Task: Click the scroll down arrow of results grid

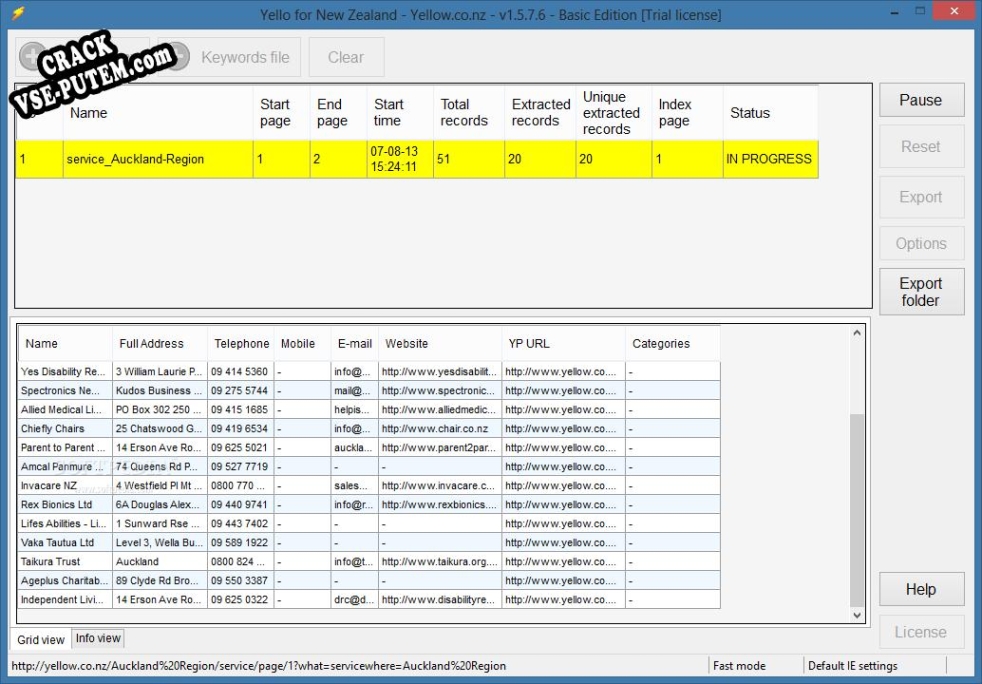Action: coord(857,616)
